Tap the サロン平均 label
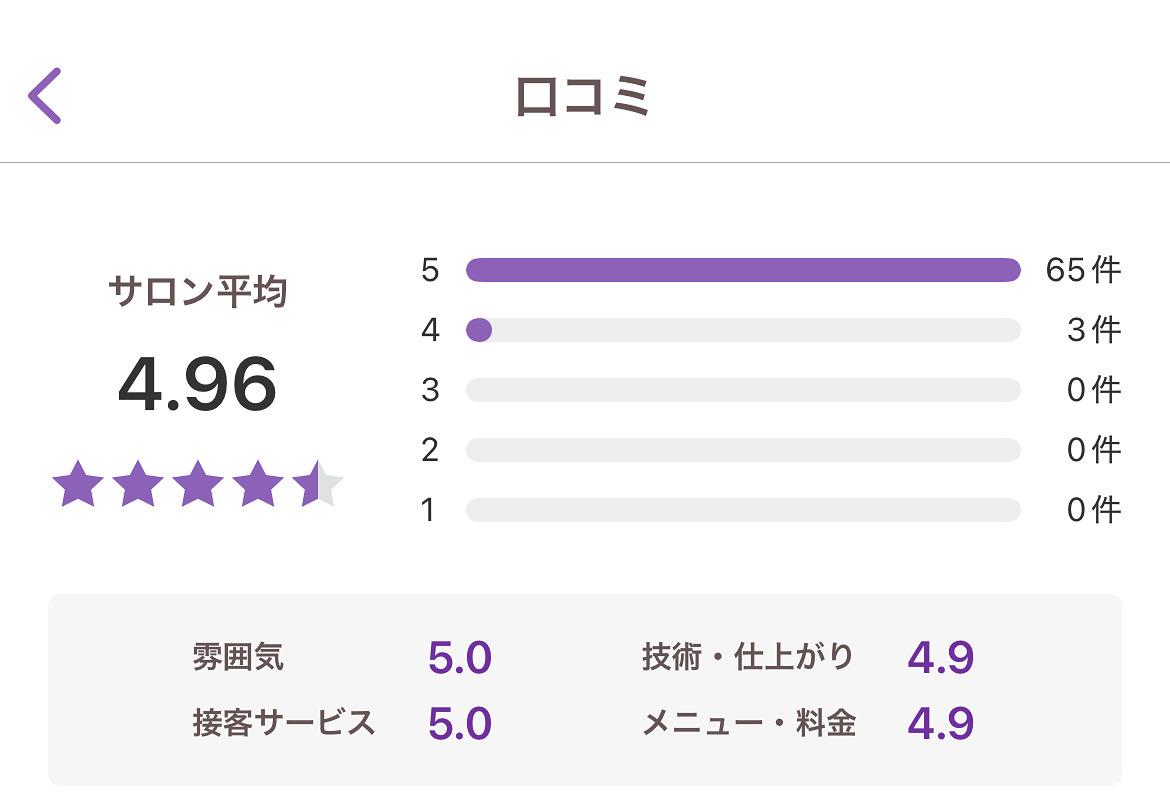 pos(197,292)
